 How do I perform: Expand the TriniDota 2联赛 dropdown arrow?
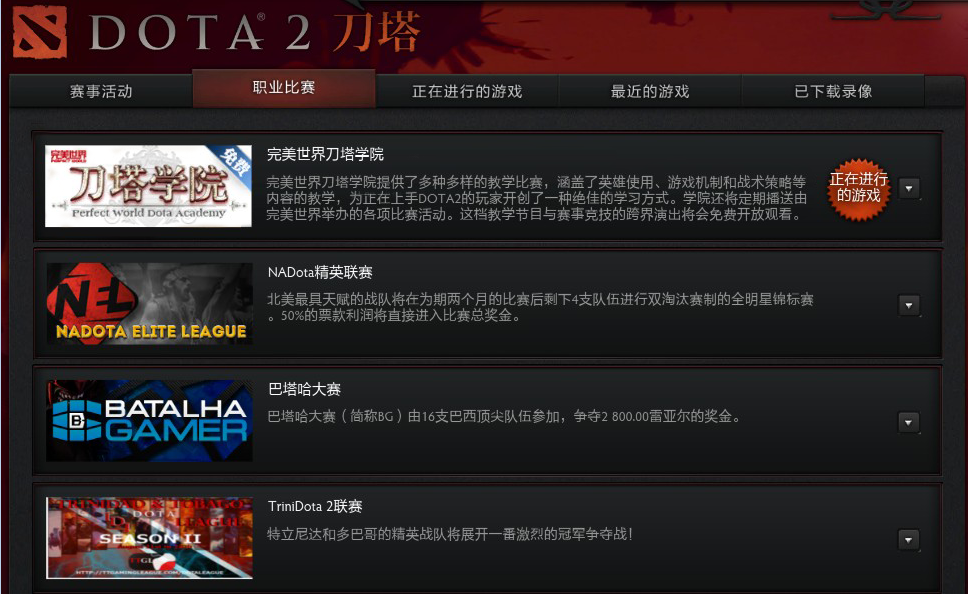[909, 540]
